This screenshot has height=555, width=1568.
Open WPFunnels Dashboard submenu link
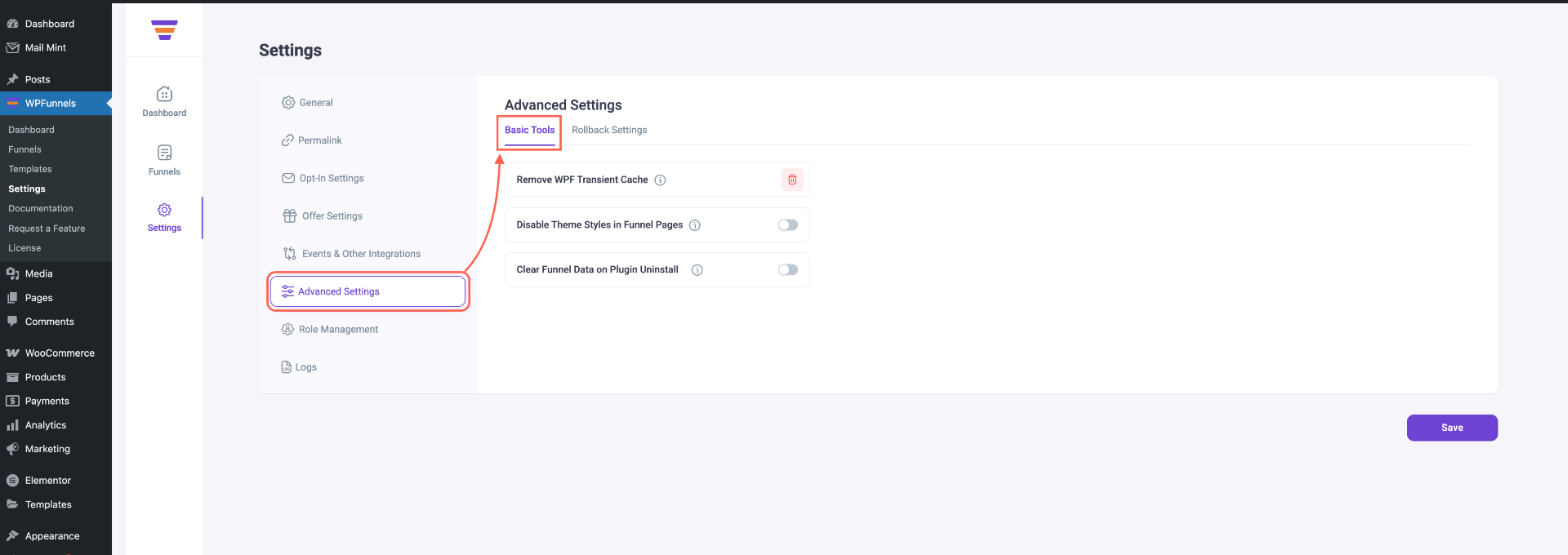tap(31, 130)
